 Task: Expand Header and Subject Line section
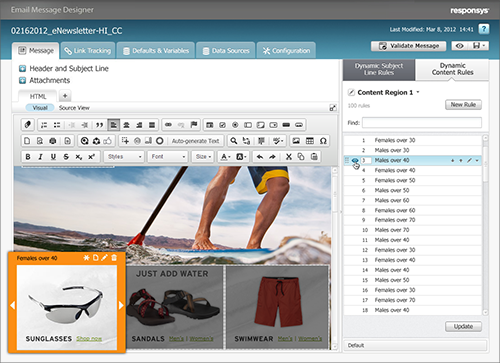(x=22, y=69)
